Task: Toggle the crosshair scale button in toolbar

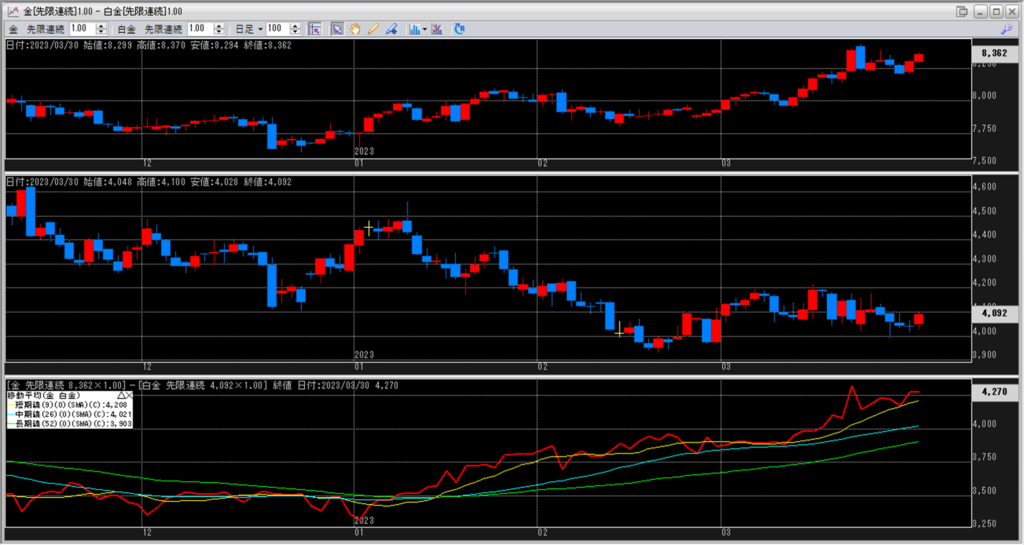Action: pyautogui.click(x=314, y=29)
